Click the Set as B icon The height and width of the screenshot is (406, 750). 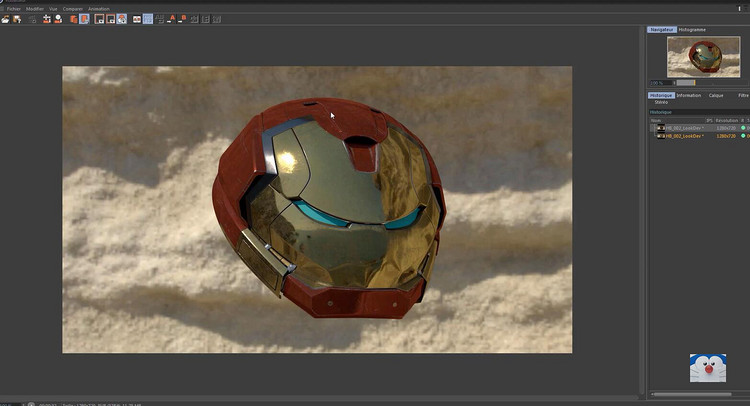tap(182, 19)
